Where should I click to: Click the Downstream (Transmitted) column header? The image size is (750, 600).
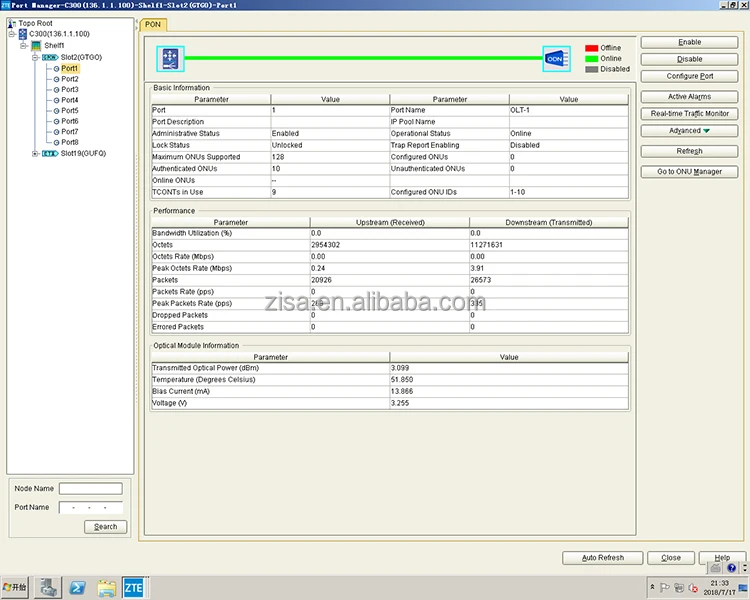pyautogui.click(x=549, y=222)
